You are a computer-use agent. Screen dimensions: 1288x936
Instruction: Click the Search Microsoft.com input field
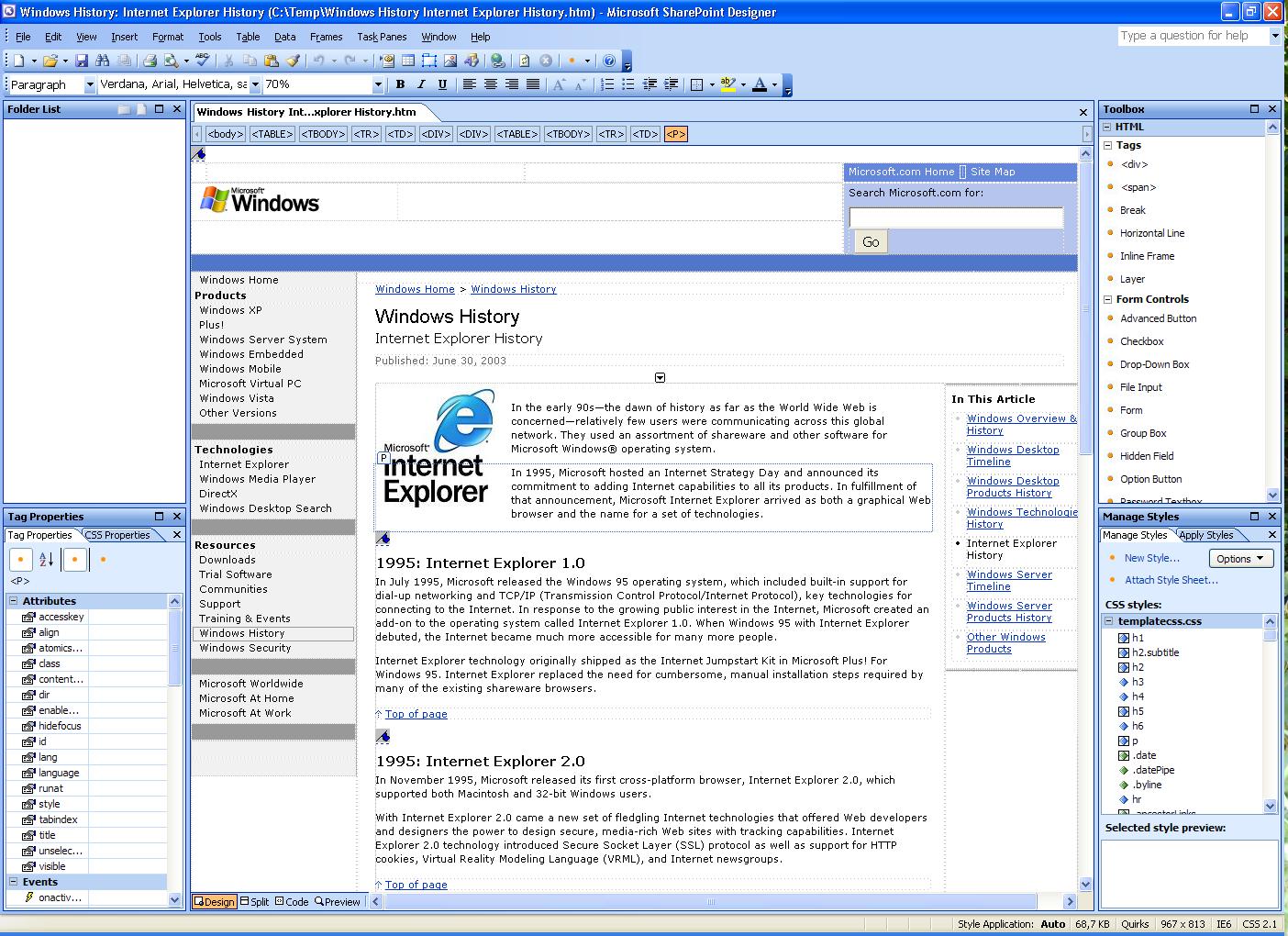coord(956,217)
